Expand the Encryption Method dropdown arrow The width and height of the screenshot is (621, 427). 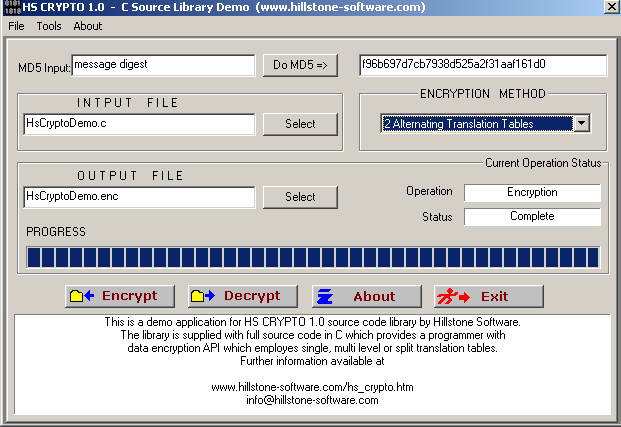click(581, 124)
